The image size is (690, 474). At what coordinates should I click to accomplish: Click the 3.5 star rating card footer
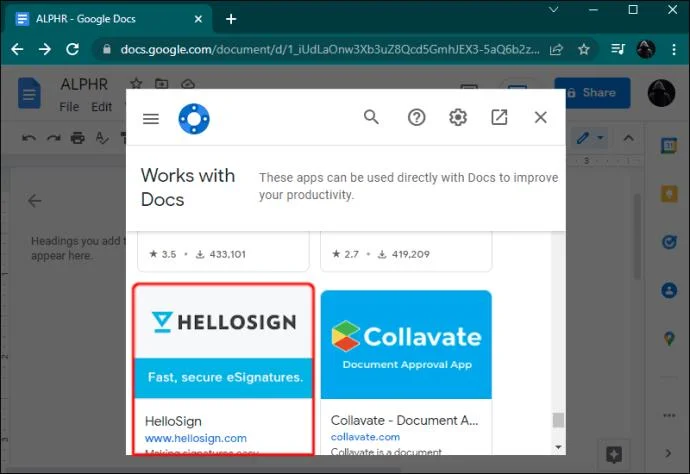[223, 254]
